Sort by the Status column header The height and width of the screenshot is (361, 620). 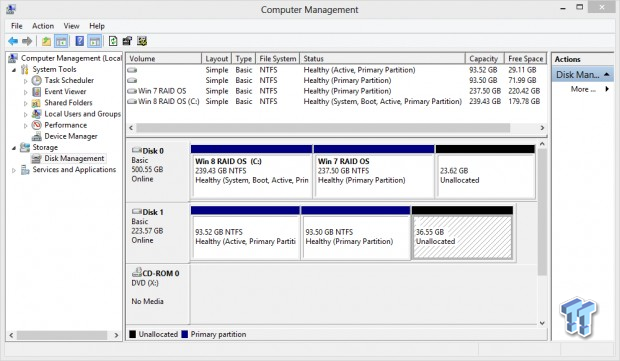pos(382,59)
